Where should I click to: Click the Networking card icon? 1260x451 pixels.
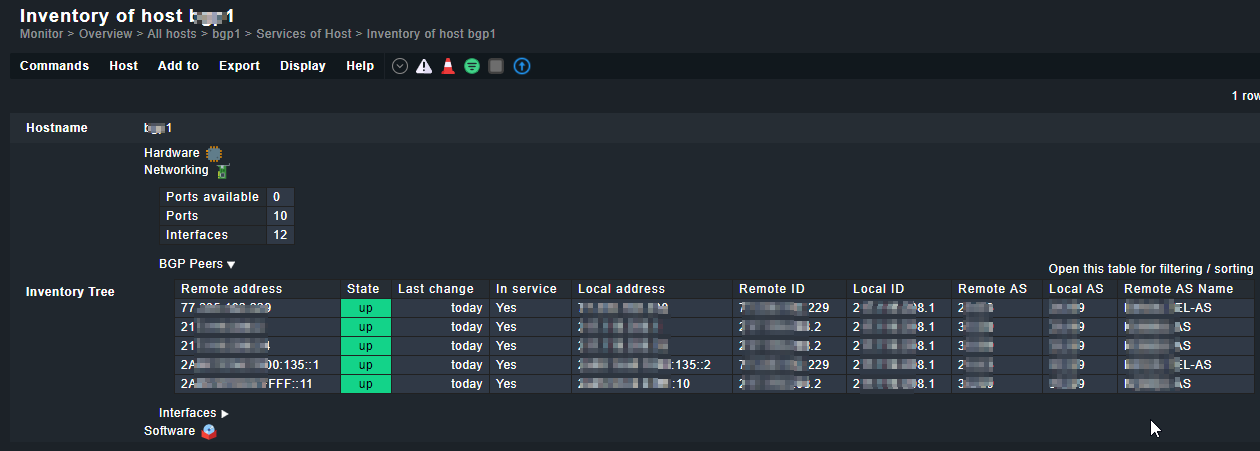pyautogui.click(x=222, y=171)
